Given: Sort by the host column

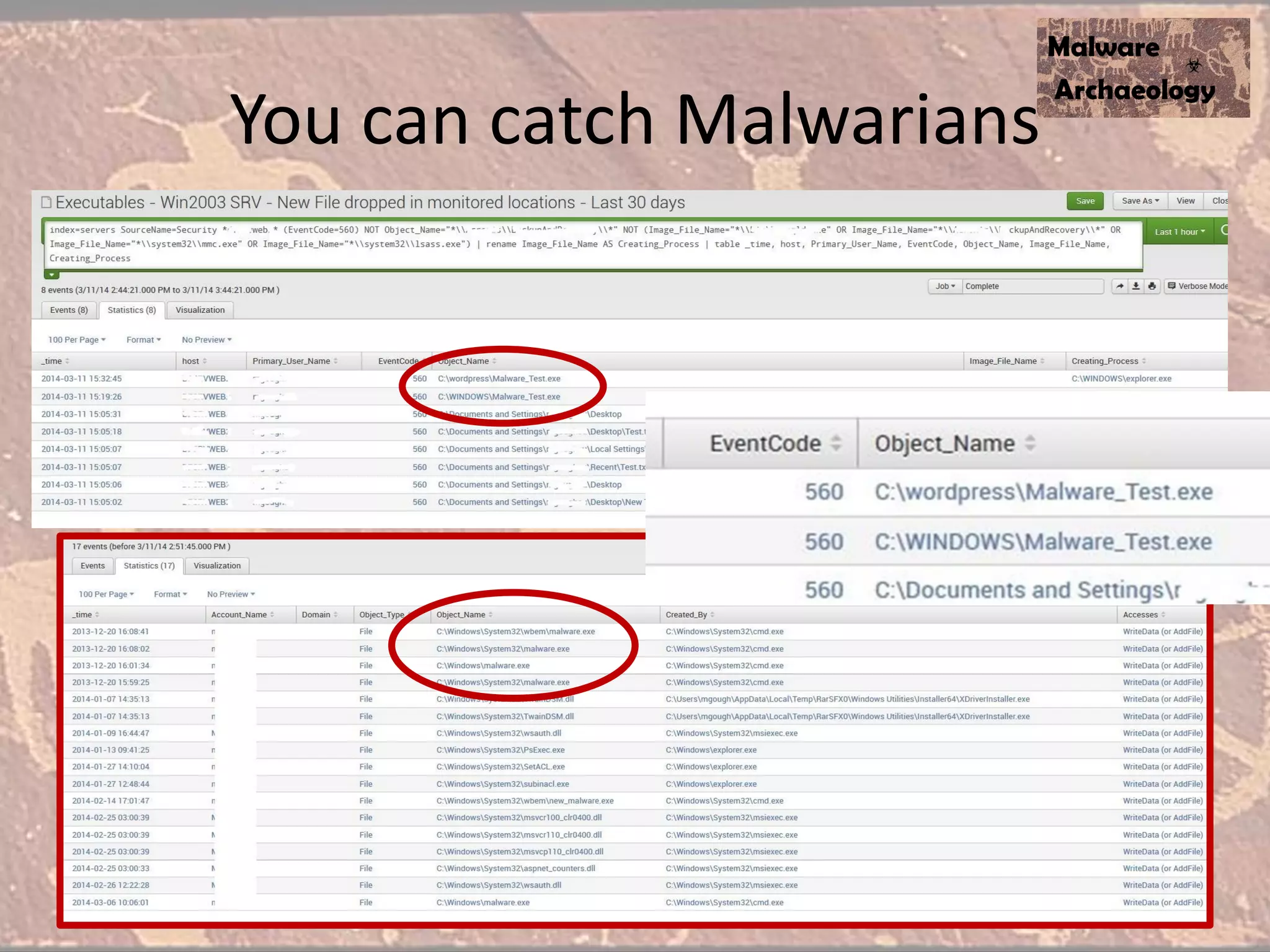Looking at the screenshot, I should point(205,361).
